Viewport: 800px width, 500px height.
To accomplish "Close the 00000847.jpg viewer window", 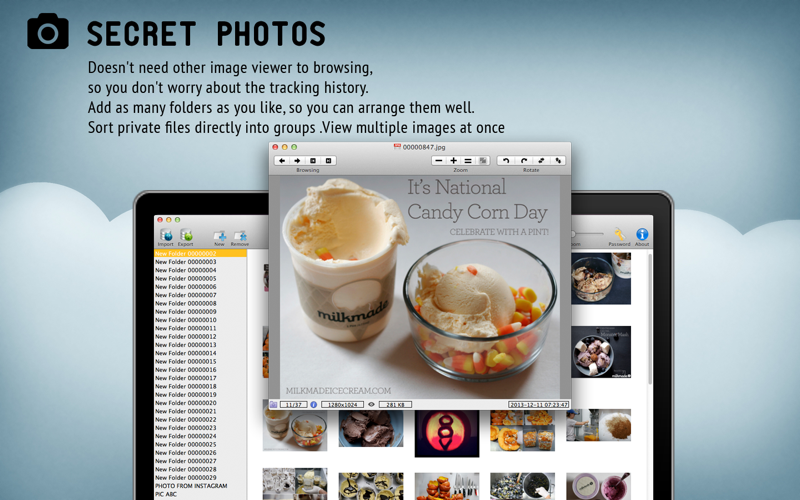I will coord(276,147).
